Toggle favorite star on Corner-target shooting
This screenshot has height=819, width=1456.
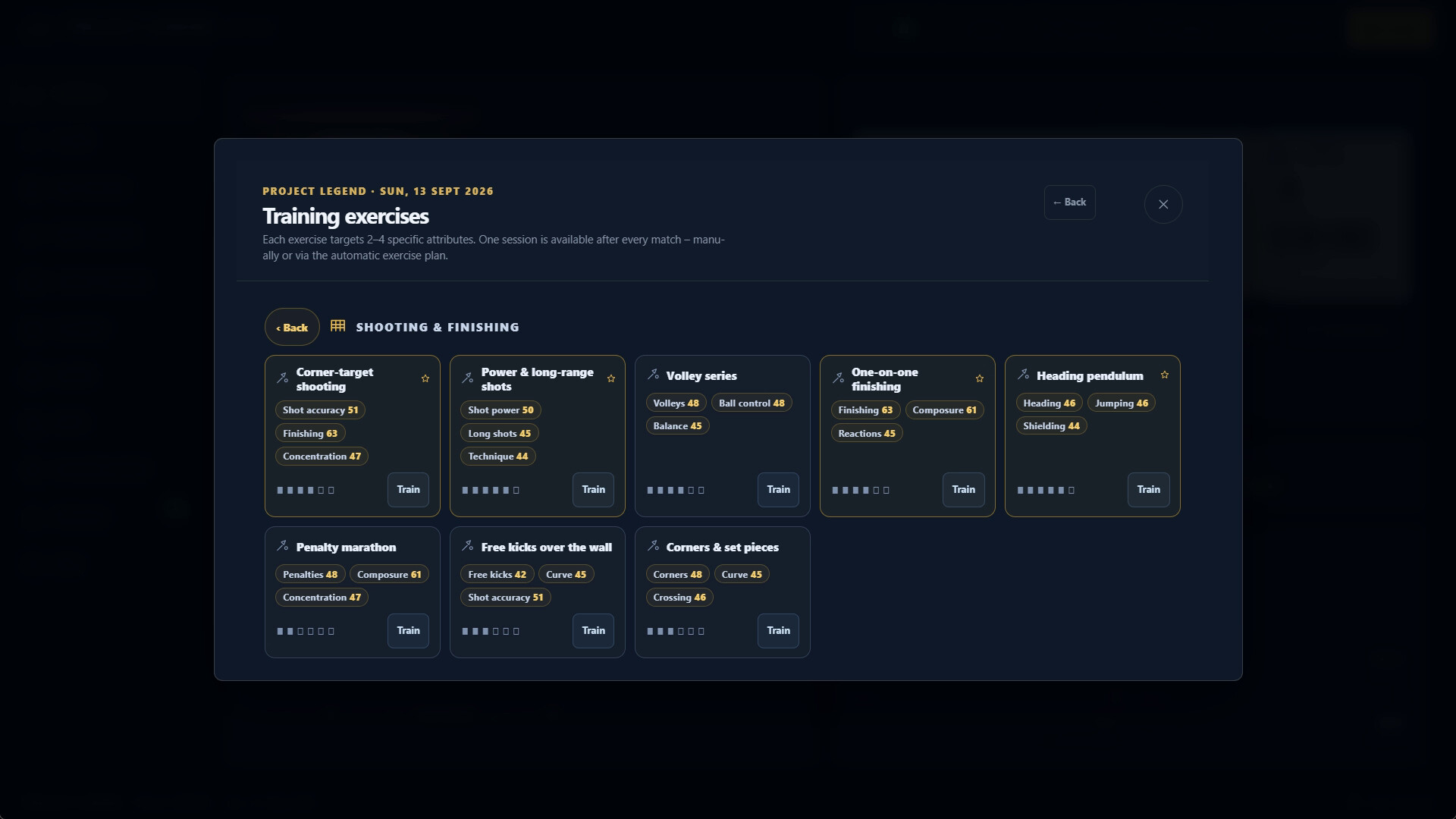tap(425, 378)
